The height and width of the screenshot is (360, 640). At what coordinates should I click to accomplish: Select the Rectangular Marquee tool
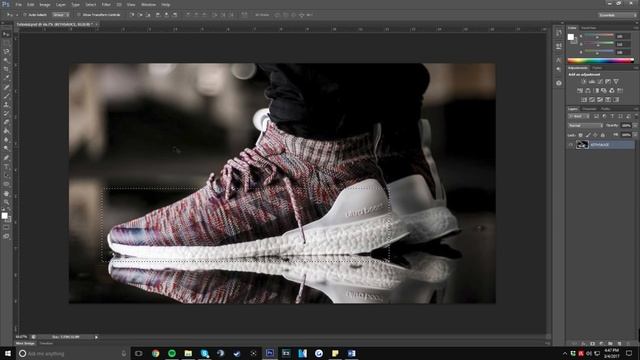click(x=6, y=43)
